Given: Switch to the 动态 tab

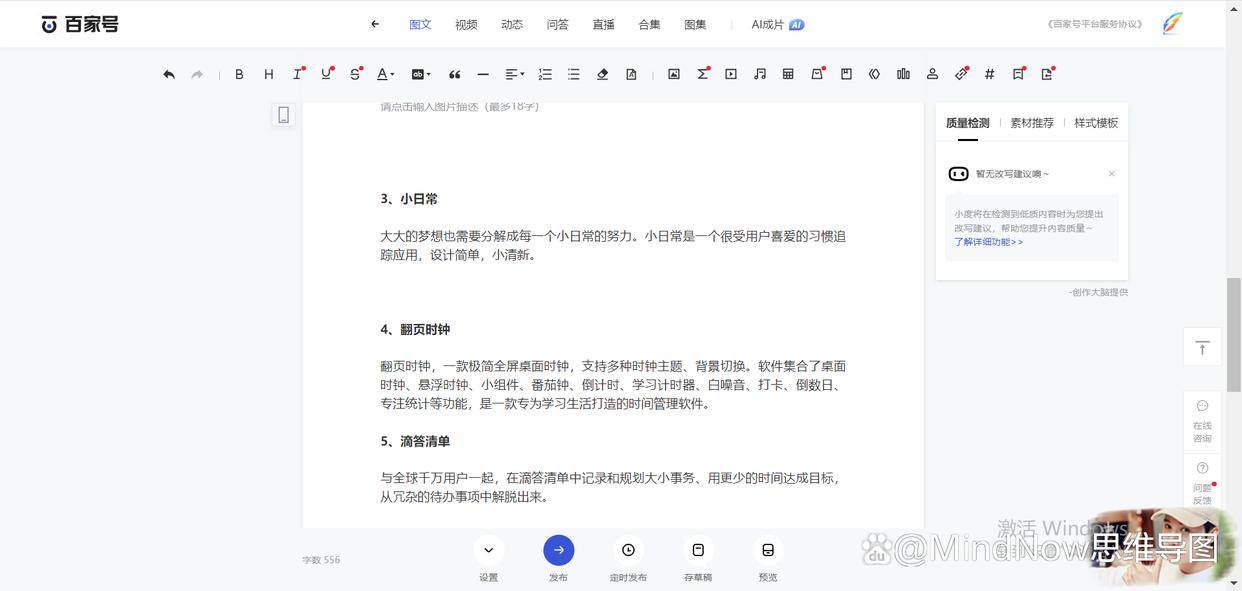Looking at the screenshot, I should click(x=512, y=24).
